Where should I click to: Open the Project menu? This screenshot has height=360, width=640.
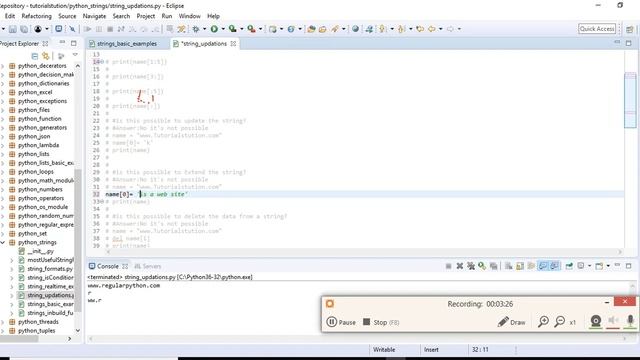pos(146,16)
